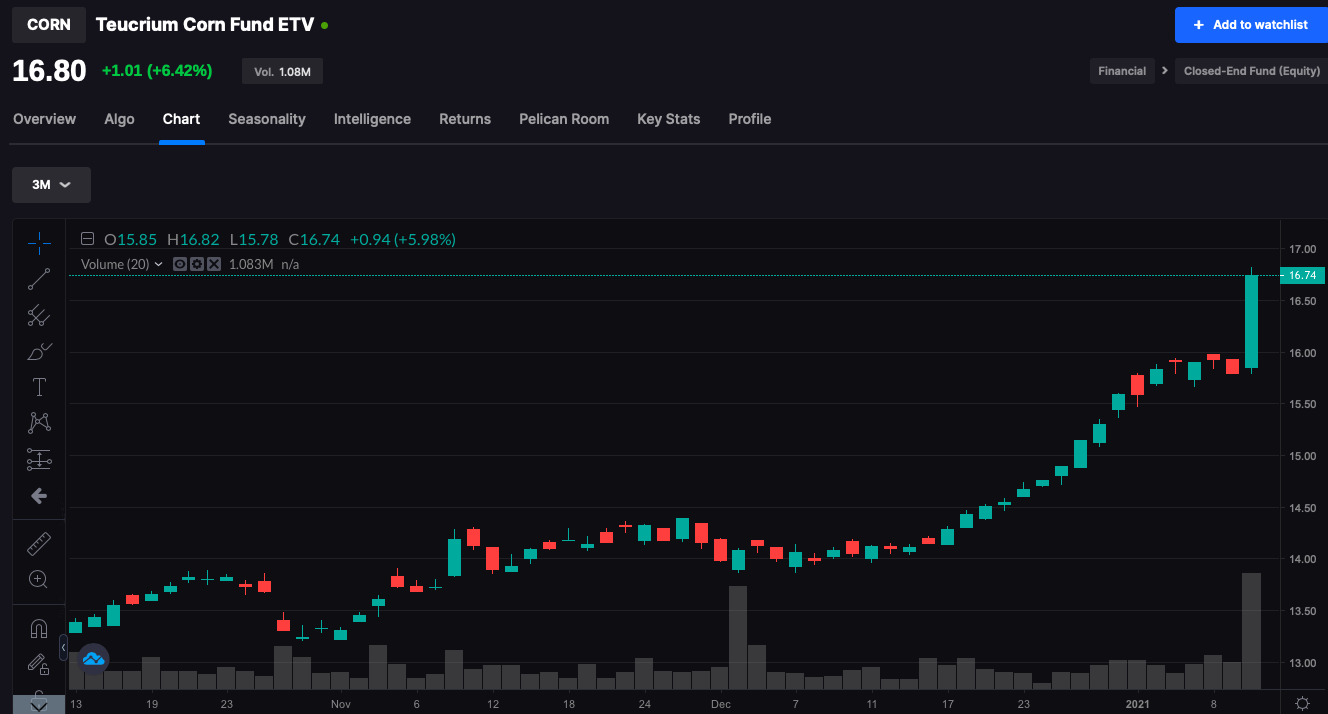Click the CORN ticker badge
This screenshot has height=714, width=1328.
point(49,25)
